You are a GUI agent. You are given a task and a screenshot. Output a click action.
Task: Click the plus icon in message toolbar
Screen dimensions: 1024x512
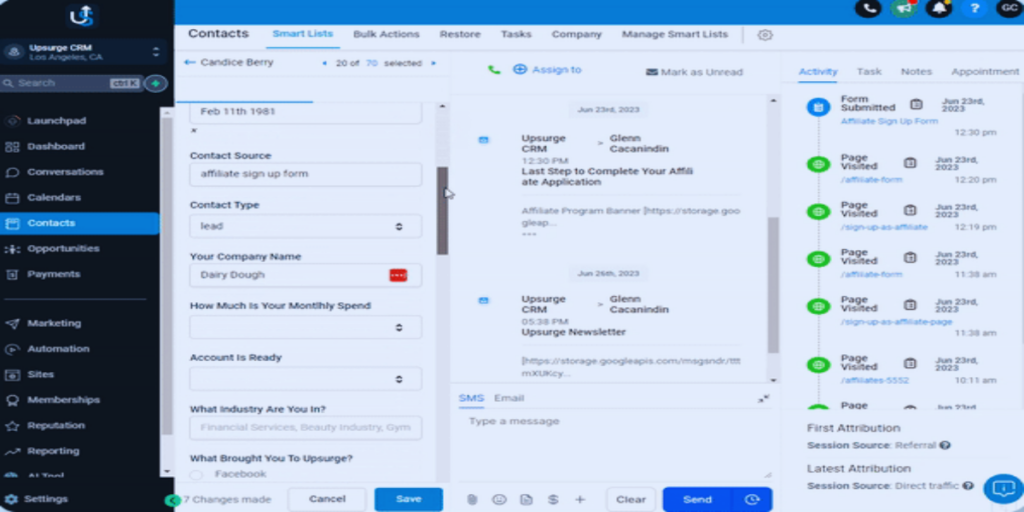(x=580, y=500)
